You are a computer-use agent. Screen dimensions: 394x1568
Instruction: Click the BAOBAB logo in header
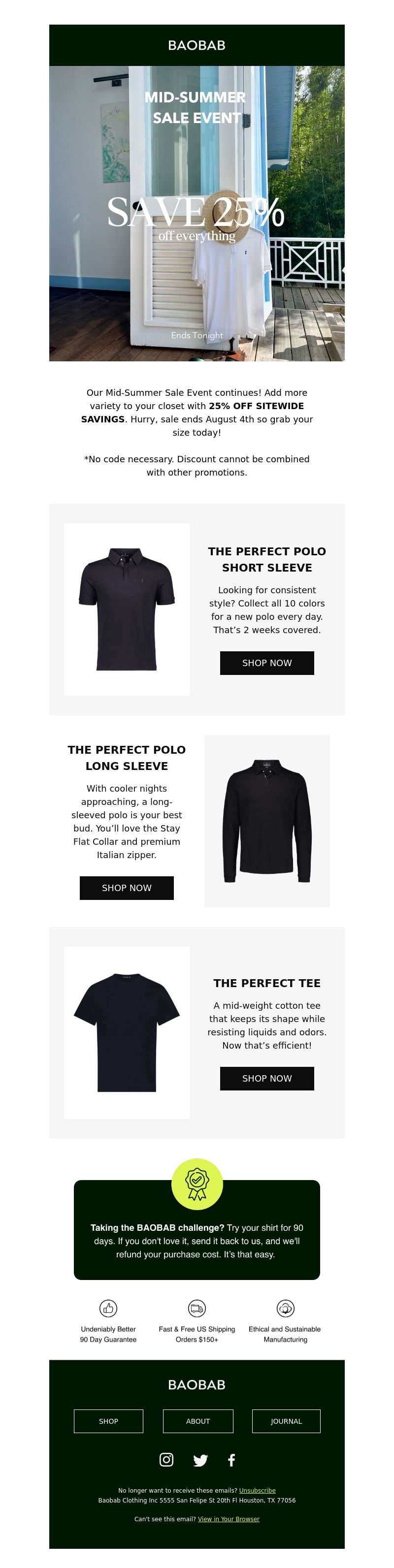pos(197,46)
